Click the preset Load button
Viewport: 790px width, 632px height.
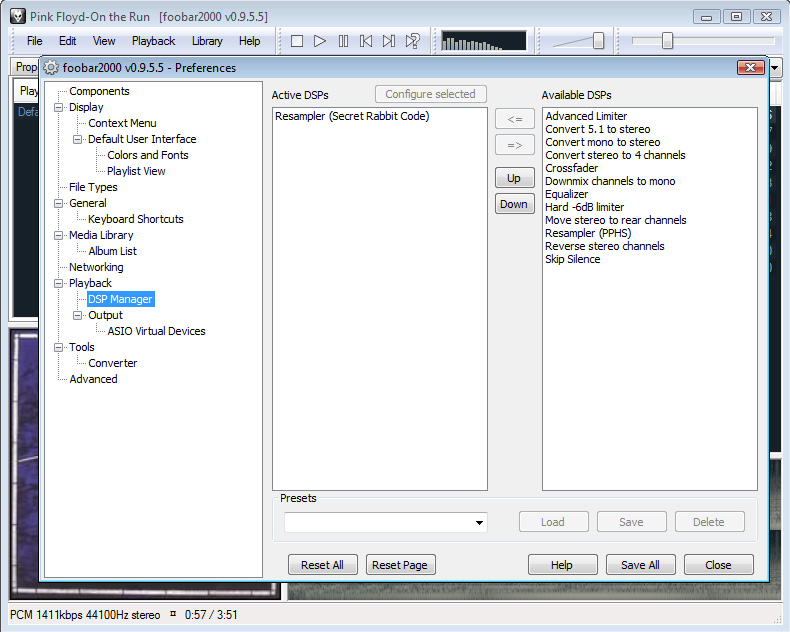[553, 522]
